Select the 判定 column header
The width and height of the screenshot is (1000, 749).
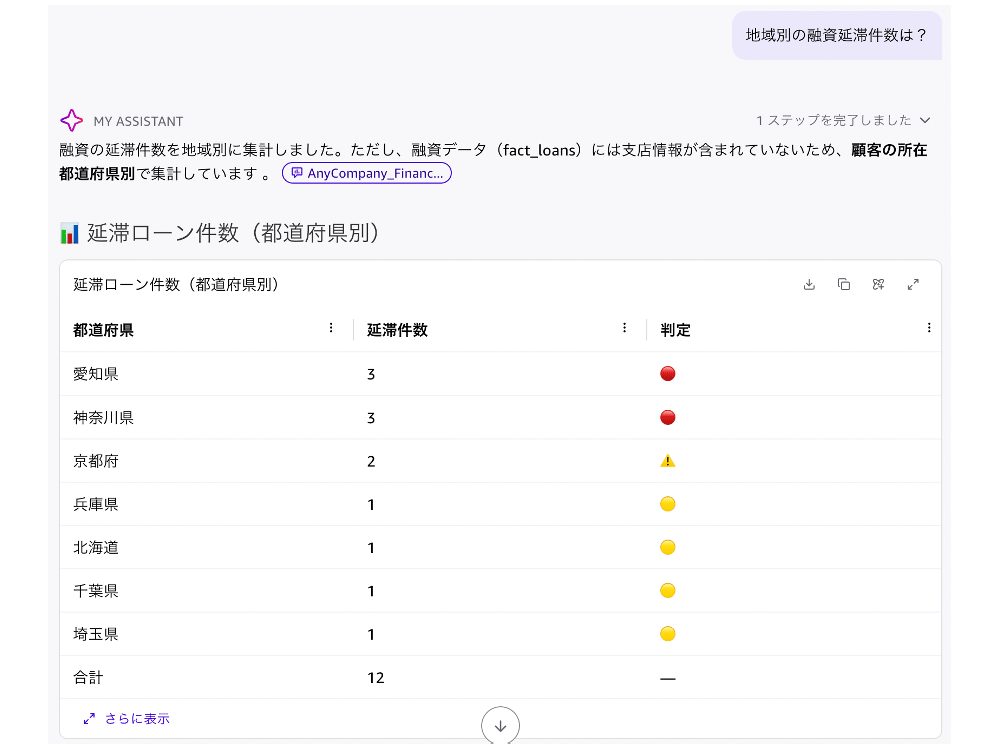click(x=675, y=330)
